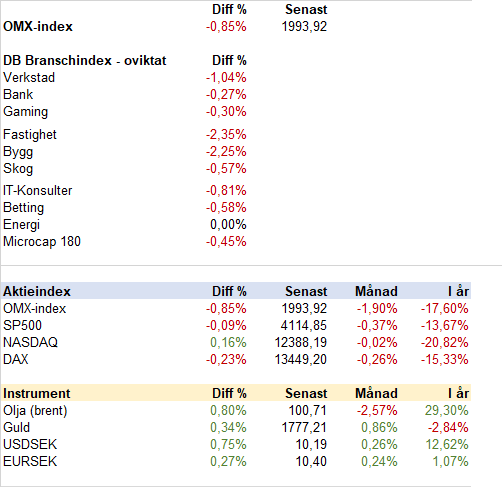Select the Aktieindex table header
Image resolution: width=502 pixels, height=493 pixels.
[37, 292]
